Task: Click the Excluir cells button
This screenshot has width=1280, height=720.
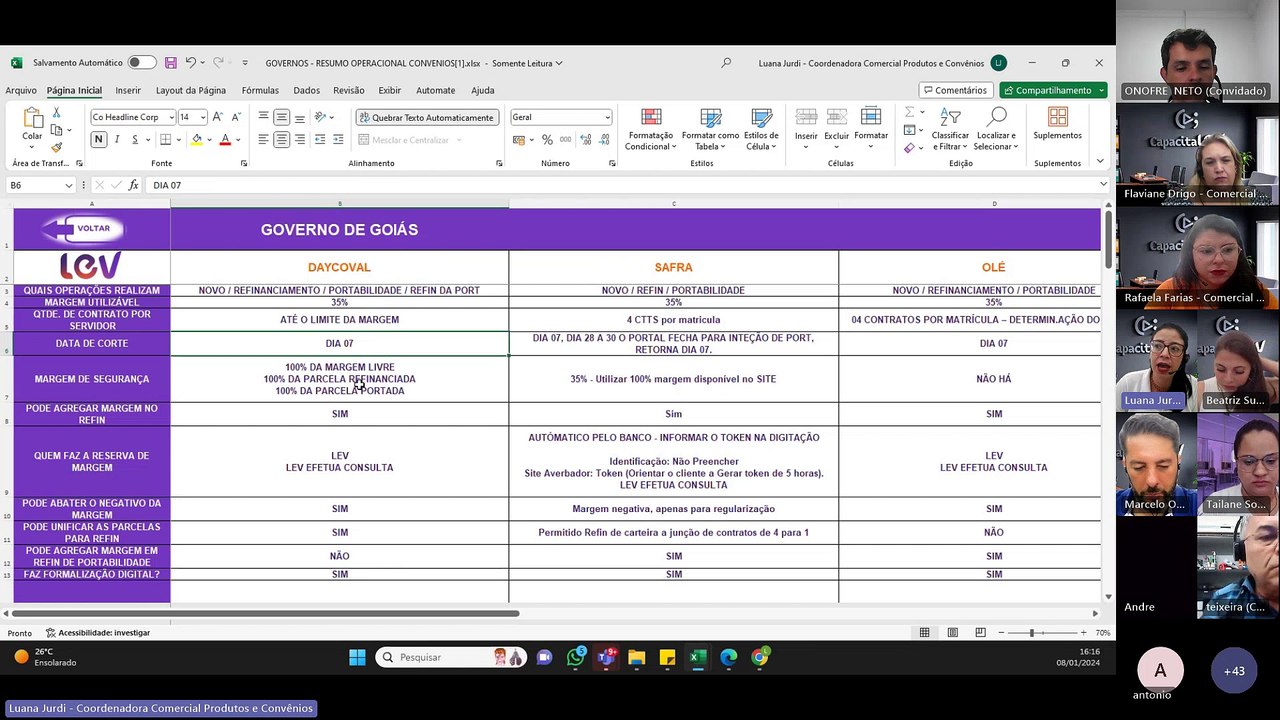Action: (837, 130)
